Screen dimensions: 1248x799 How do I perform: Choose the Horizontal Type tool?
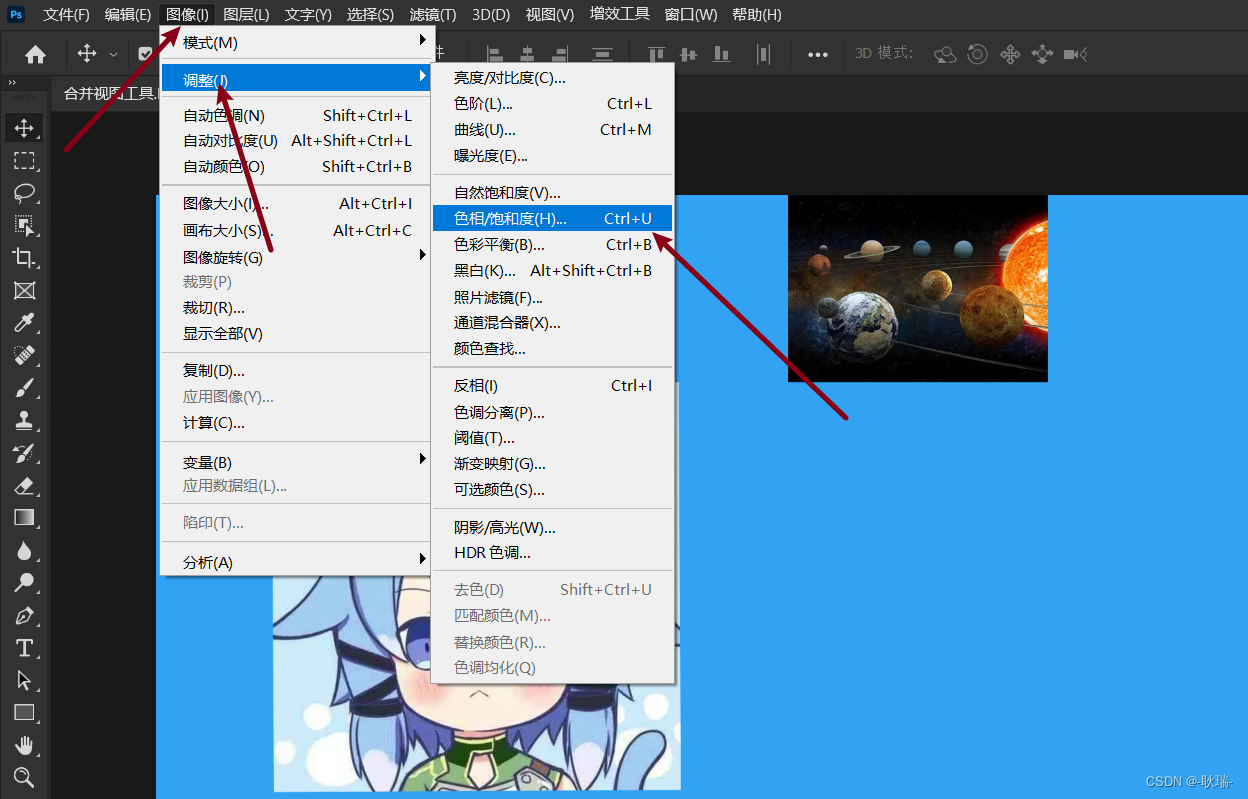click(25, 648)
